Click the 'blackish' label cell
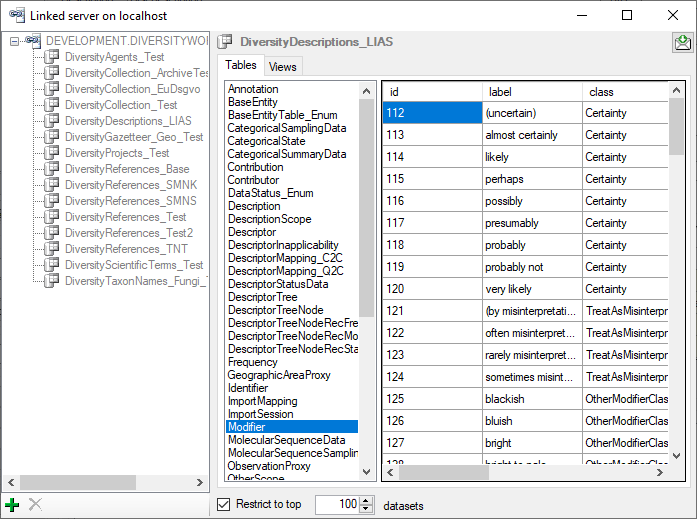The height and width of the screenshot is (519, 697). 533,399
